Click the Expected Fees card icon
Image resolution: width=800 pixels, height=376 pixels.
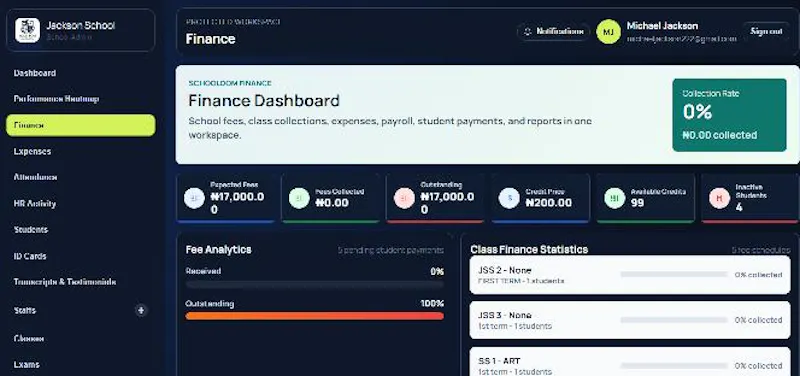[x=194, y=198]
